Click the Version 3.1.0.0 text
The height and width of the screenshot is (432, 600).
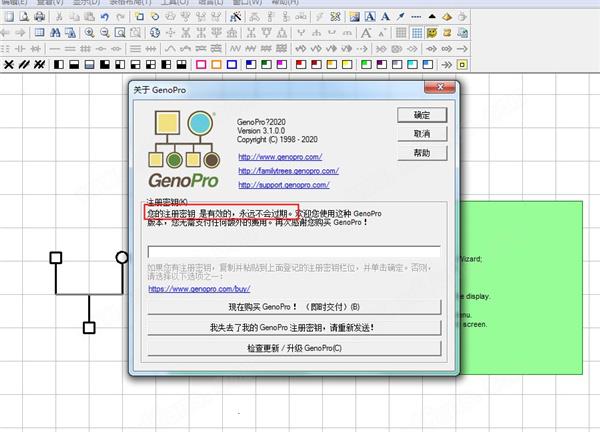pyautogui.click(x=261, y=131)
